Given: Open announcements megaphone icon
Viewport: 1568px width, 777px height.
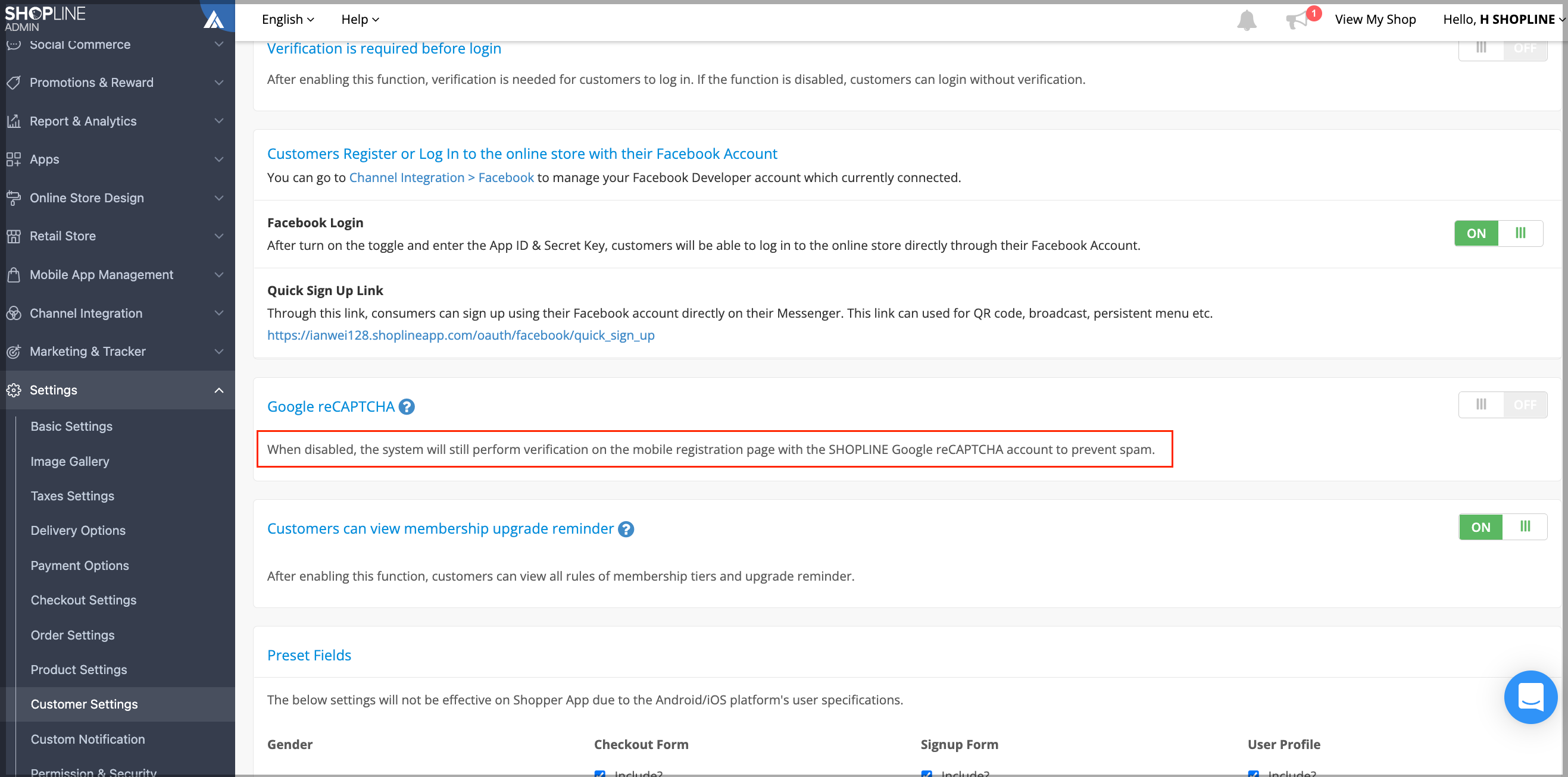Looking at the screenshot, I should 1297,20.
